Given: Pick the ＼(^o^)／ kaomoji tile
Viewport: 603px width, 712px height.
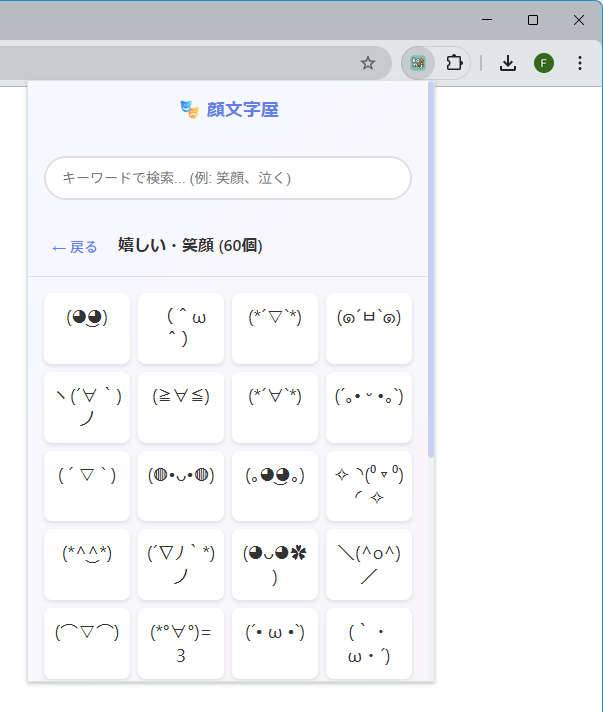Looking at the screenshot, I should [369, 564].
